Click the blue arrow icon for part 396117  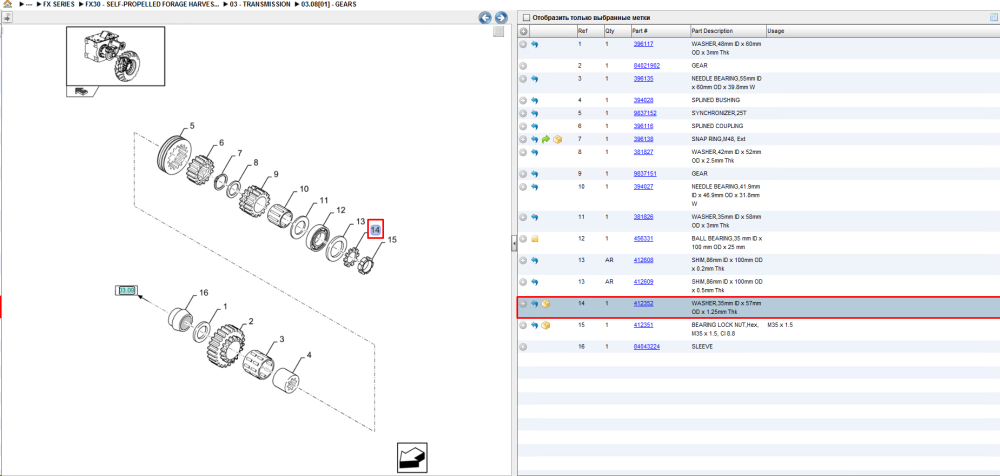coord(535,45)
